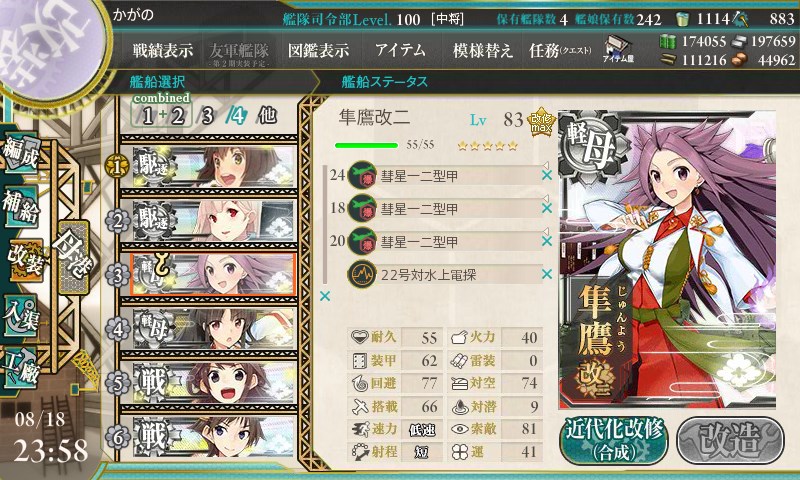Click the 近代化改修 modernization button
Screen dimensions: 800x480
click(614, 440)
